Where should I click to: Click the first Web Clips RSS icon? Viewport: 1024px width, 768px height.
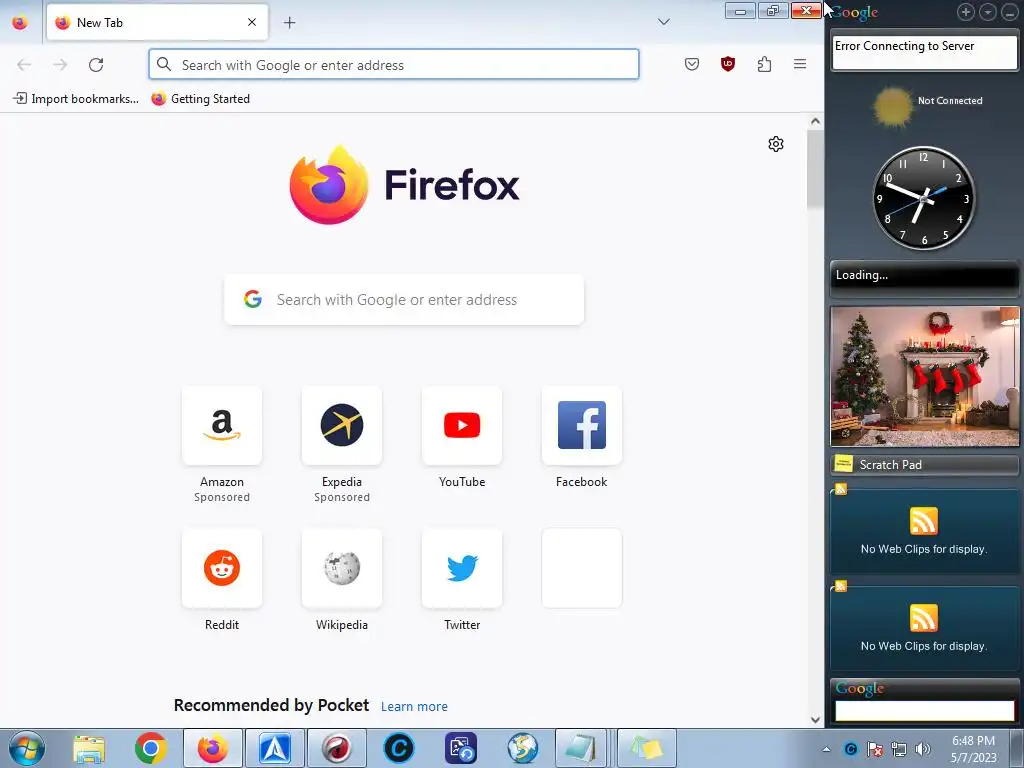point(923,521)
